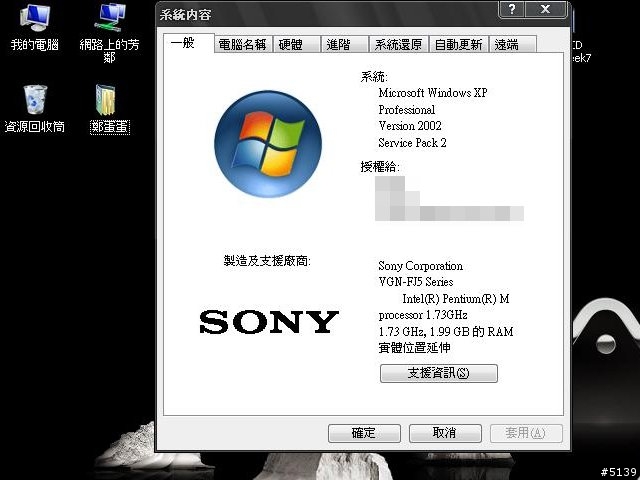Click the 製造及支援廠商: label
The width and height of the screenshot is (640, 480).
click(x=267, y=261)
